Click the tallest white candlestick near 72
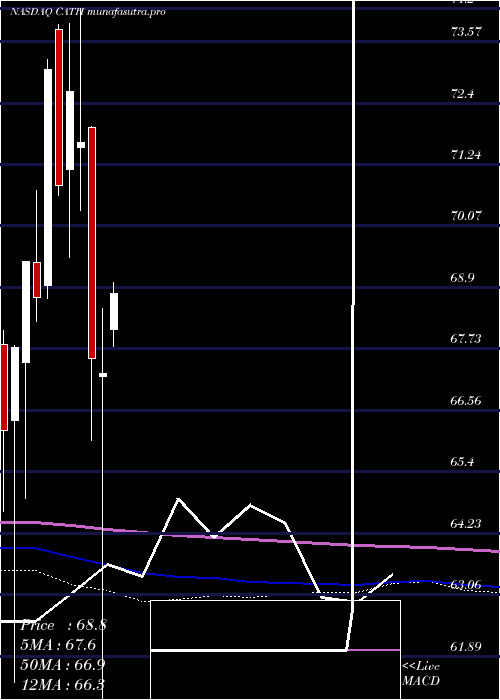Screen dimensions: 500x700 point(48,177)
